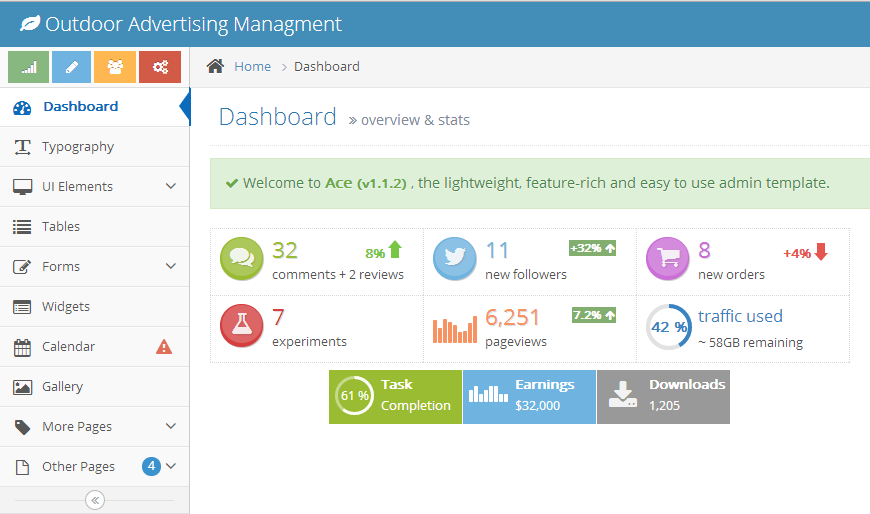Click the Calendar warning triangle icon
The width and height of the screenshot is (870, 514).
[164, 347]
